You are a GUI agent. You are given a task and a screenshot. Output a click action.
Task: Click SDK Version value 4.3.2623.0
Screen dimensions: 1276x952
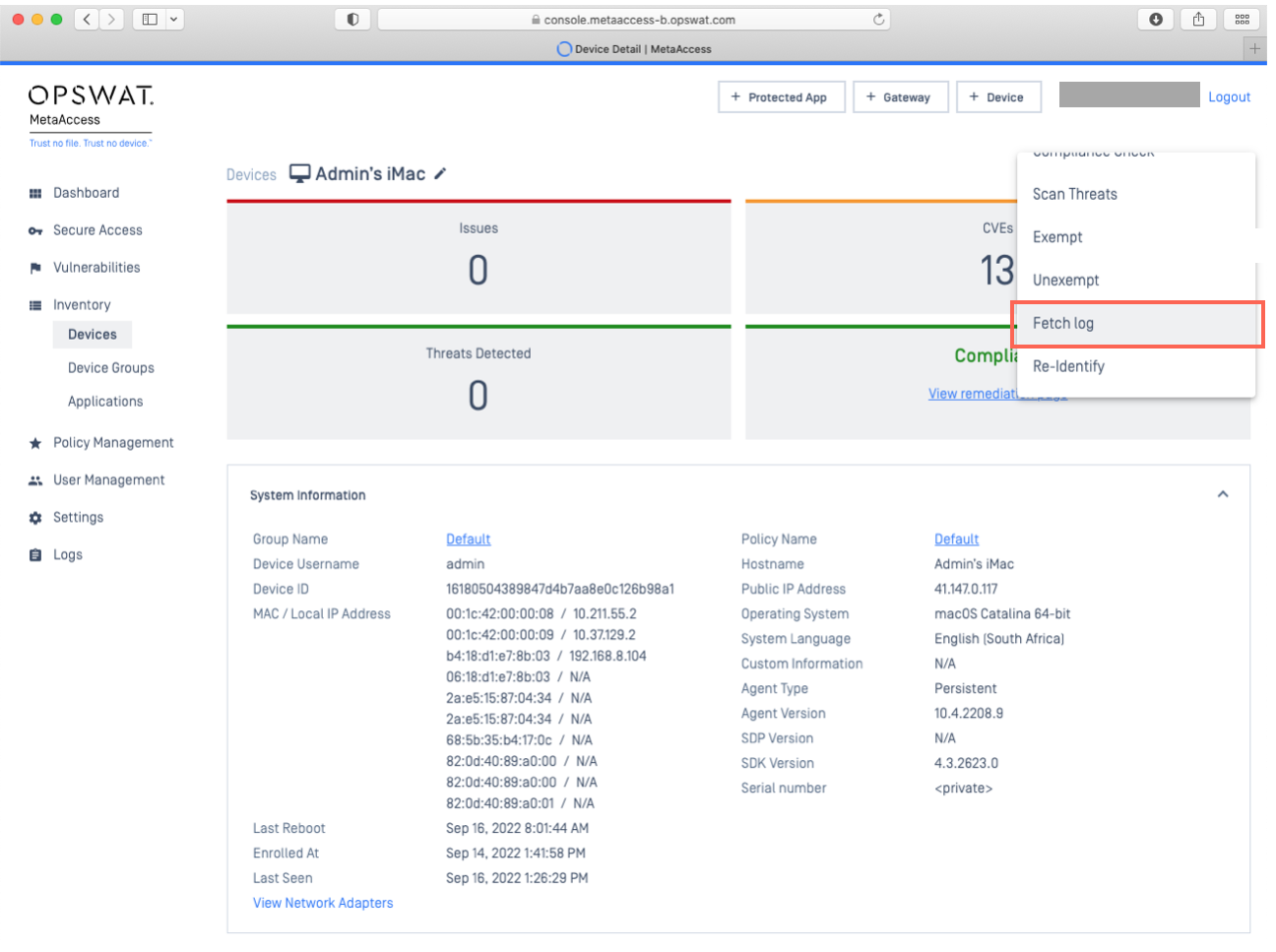click(x=966, y=763)
